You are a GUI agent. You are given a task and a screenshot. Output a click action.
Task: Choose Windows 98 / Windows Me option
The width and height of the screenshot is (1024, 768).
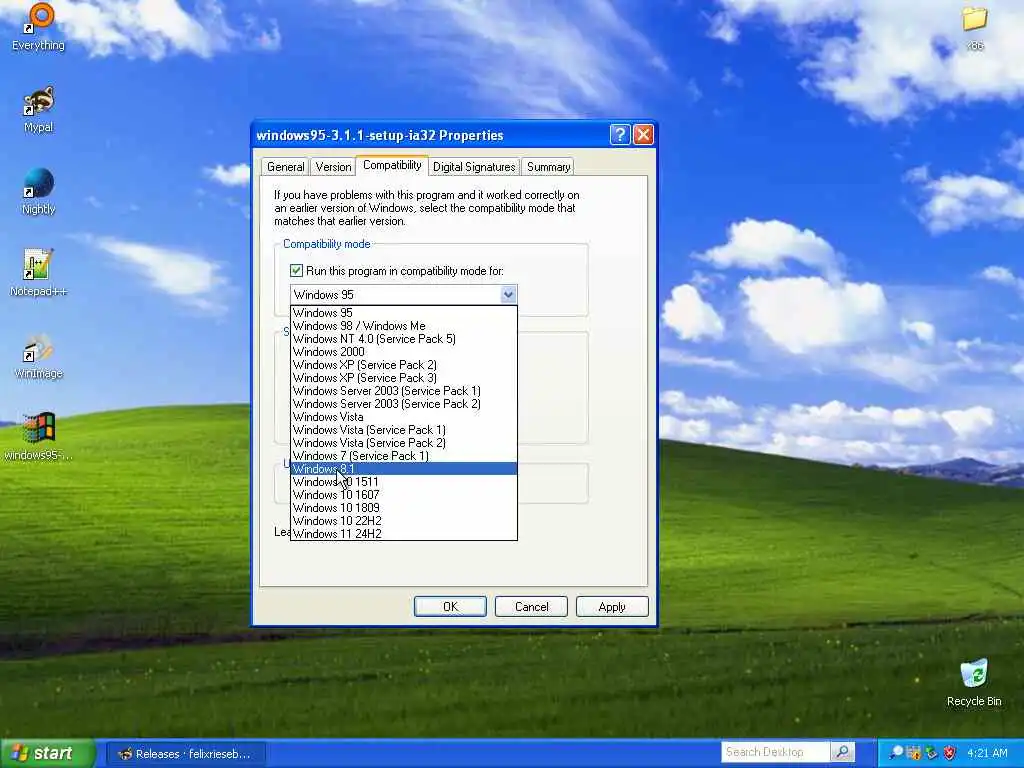[404, 325]
